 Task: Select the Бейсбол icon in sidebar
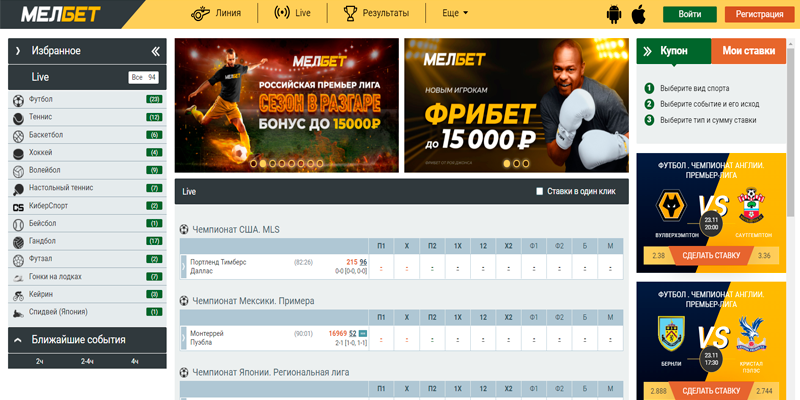[x=18, y=224]
